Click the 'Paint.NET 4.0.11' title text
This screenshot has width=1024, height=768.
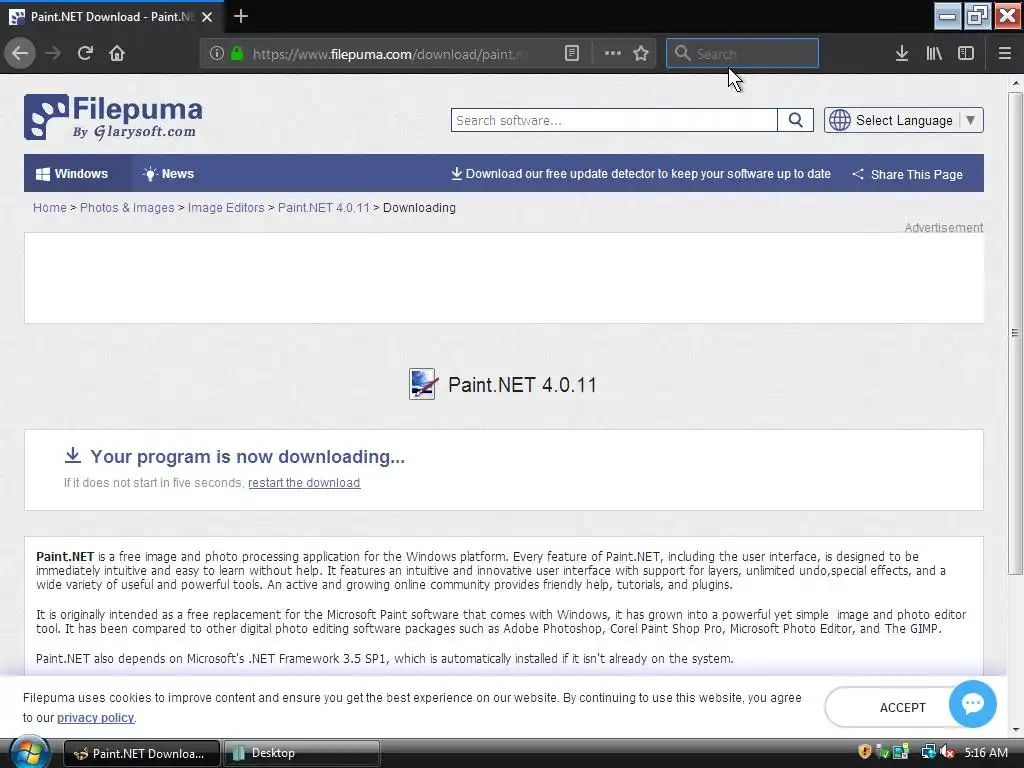point(522,385)
